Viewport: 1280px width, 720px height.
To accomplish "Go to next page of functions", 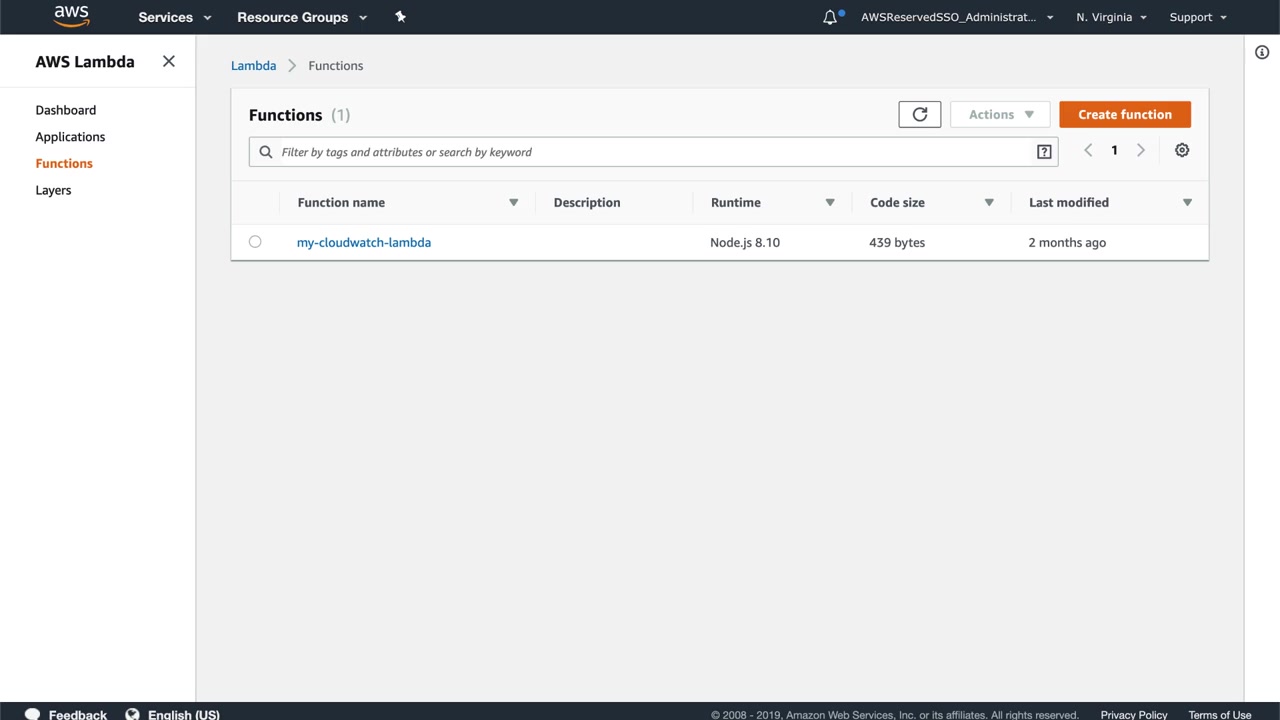I will [1140, 150].
